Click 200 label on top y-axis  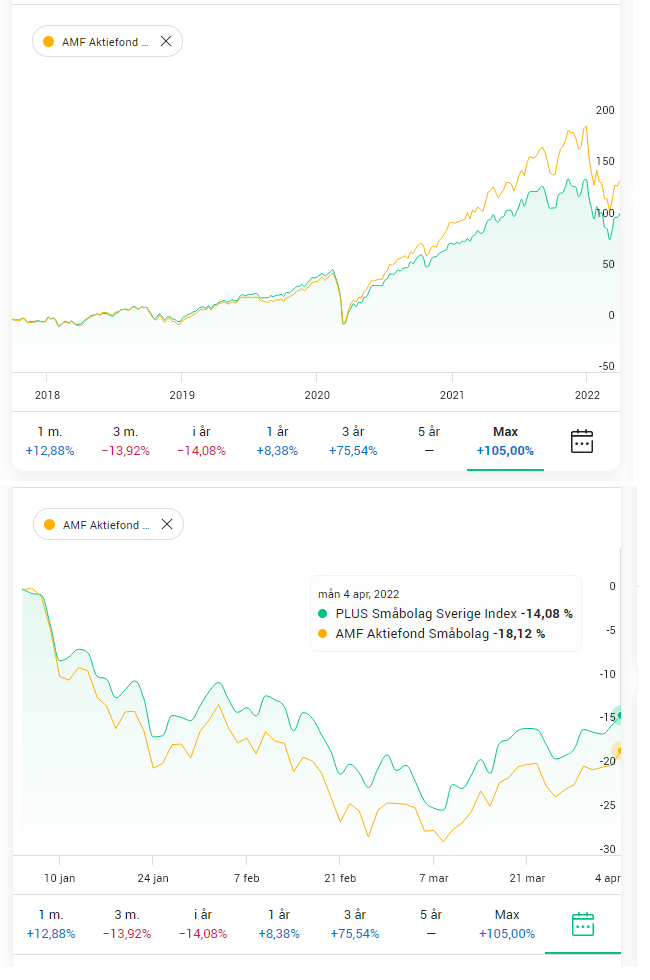[x=605, y=110]
